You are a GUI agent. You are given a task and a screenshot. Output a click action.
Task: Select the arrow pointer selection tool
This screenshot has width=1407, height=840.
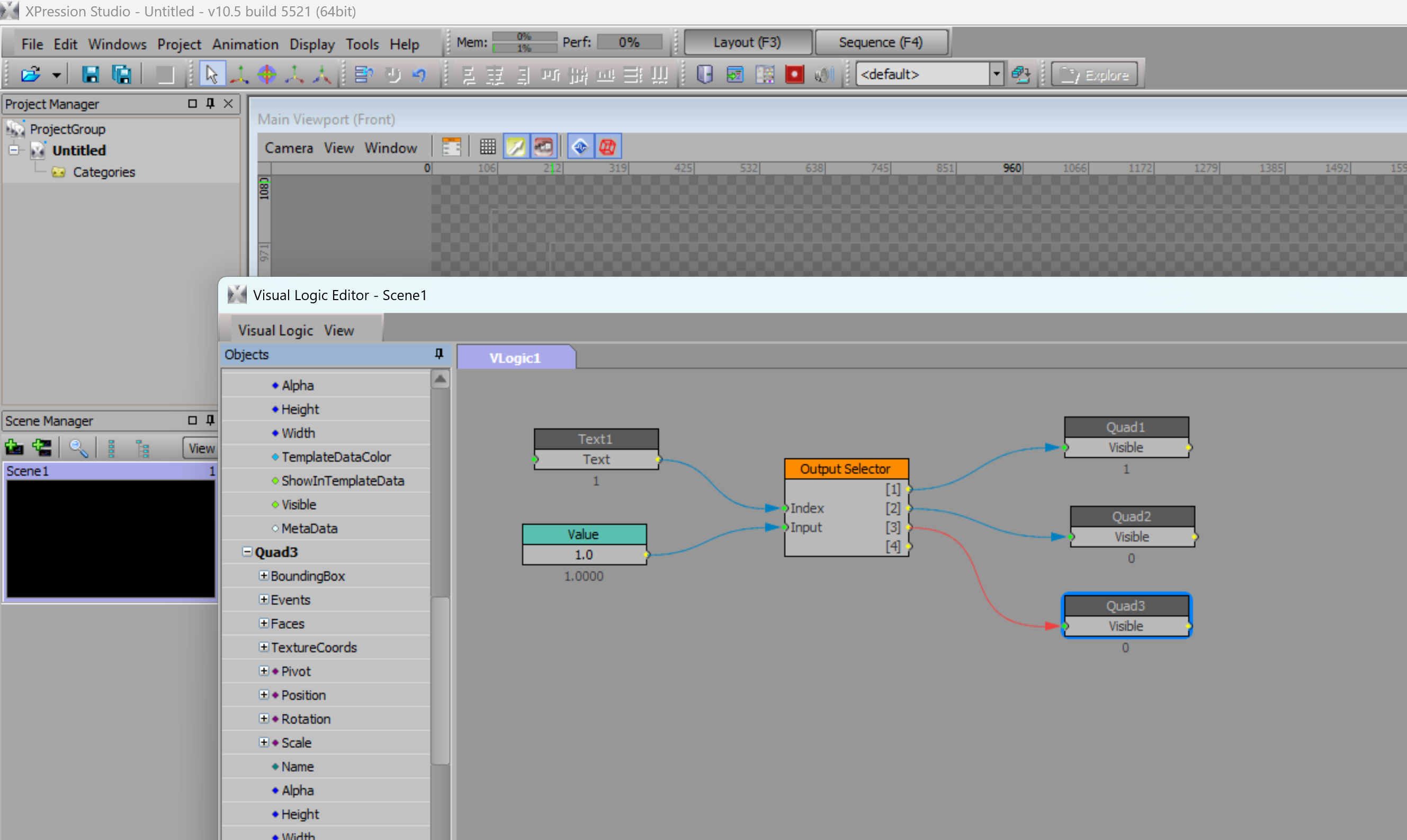[212, 74]
